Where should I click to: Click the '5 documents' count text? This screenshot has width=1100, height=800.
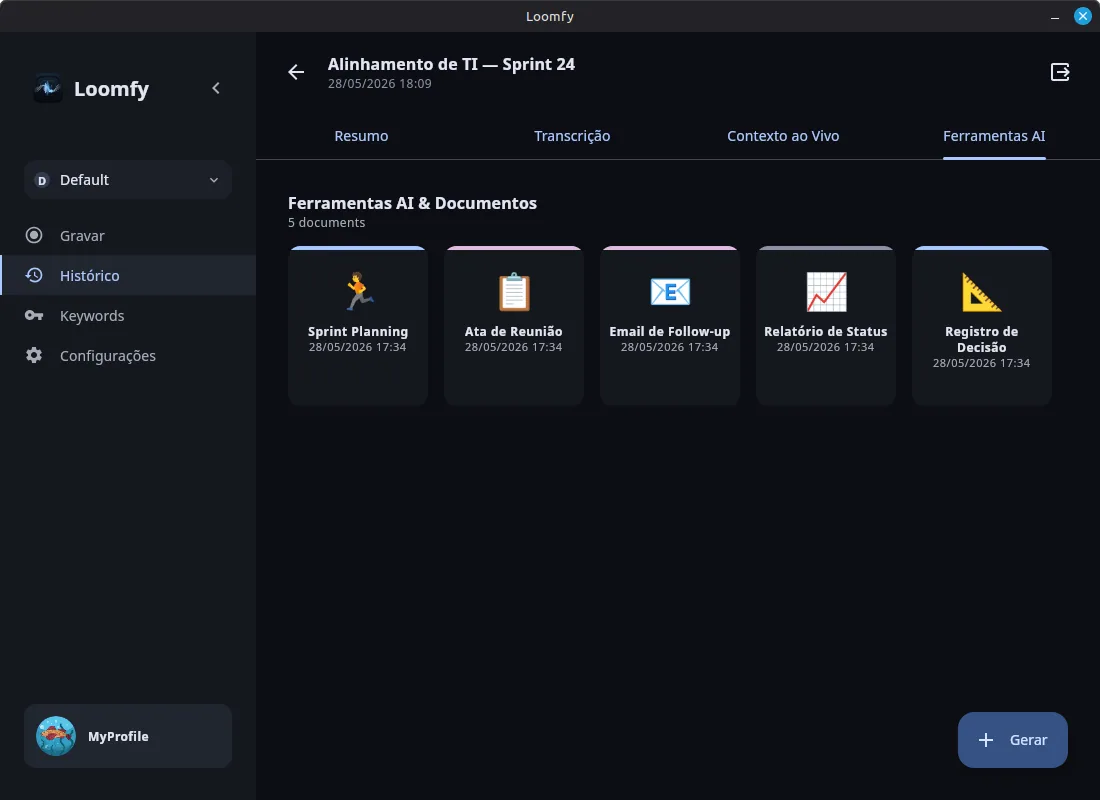[x=326, y=222]
